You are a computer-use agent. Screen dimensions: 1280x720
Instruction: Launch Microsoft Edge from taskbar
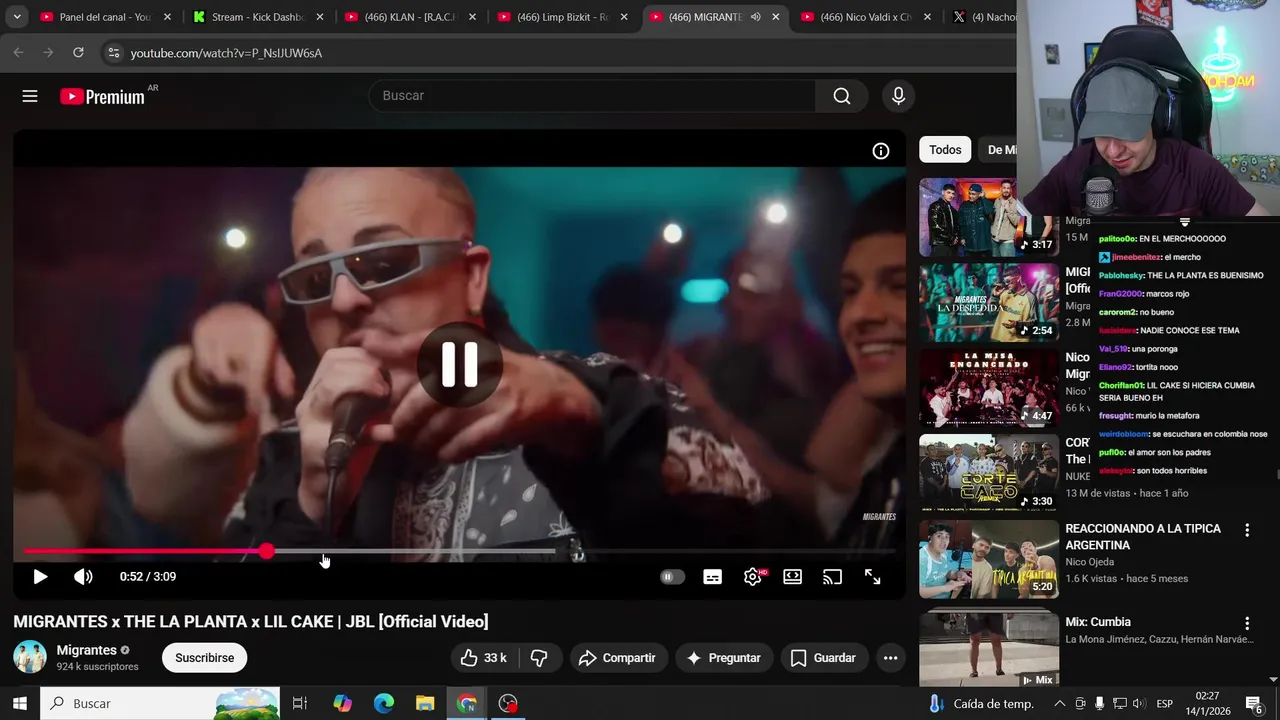coord(384,703)
